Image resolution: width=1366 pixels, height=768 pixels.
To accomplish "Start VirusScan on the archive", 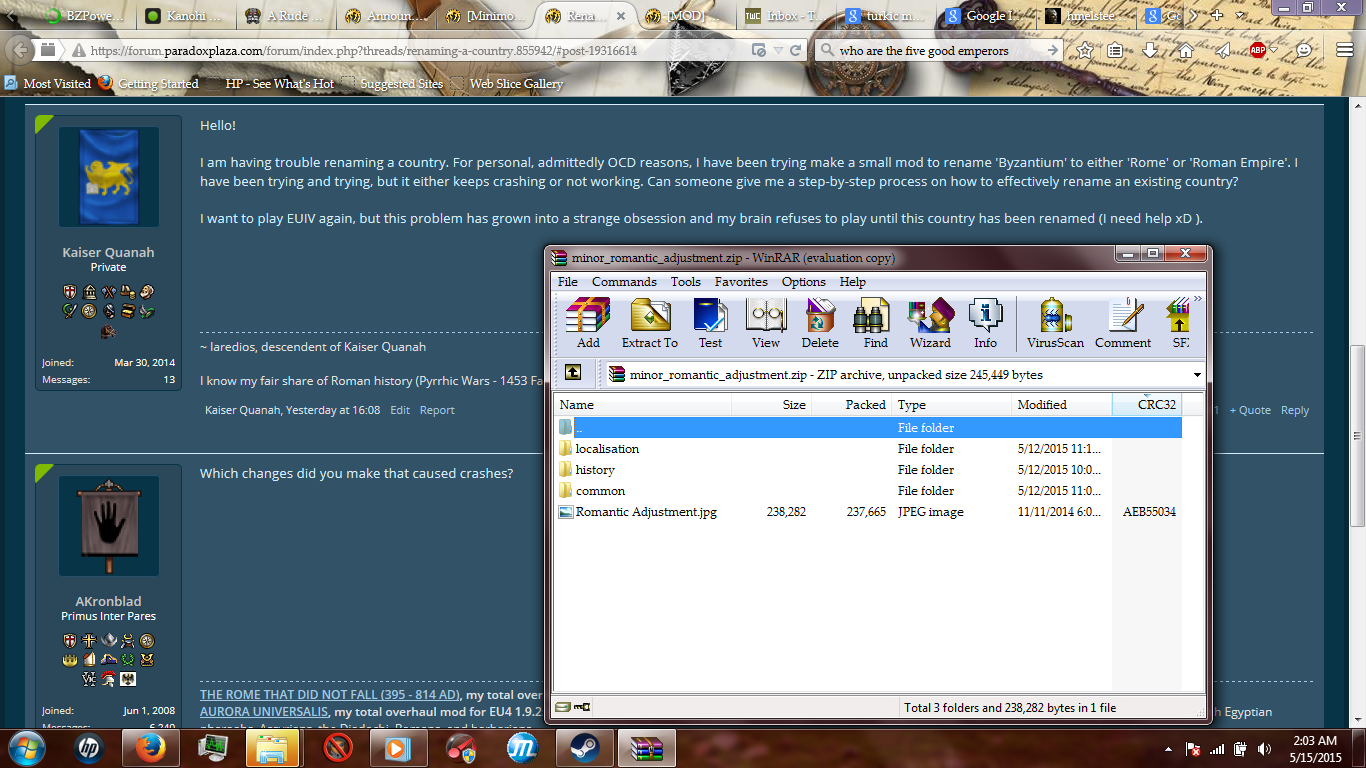I will pyautogui.click(x=1055, y=324).
